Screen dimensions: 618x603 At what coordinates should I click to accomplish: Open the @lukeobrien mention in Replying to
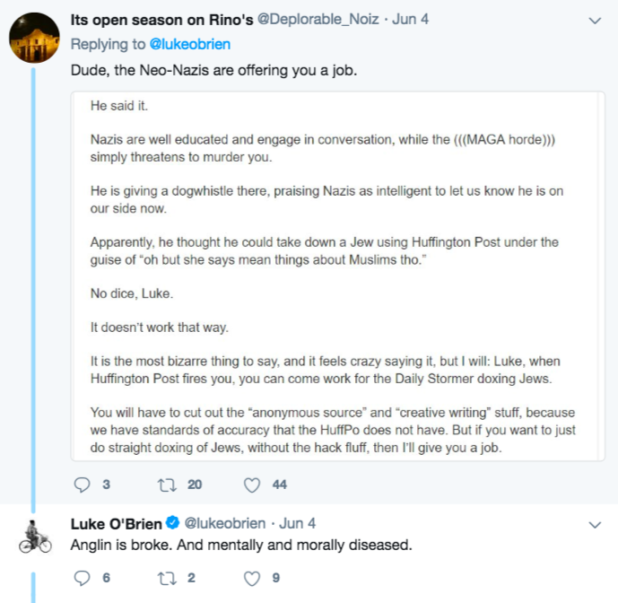[190, 44]
